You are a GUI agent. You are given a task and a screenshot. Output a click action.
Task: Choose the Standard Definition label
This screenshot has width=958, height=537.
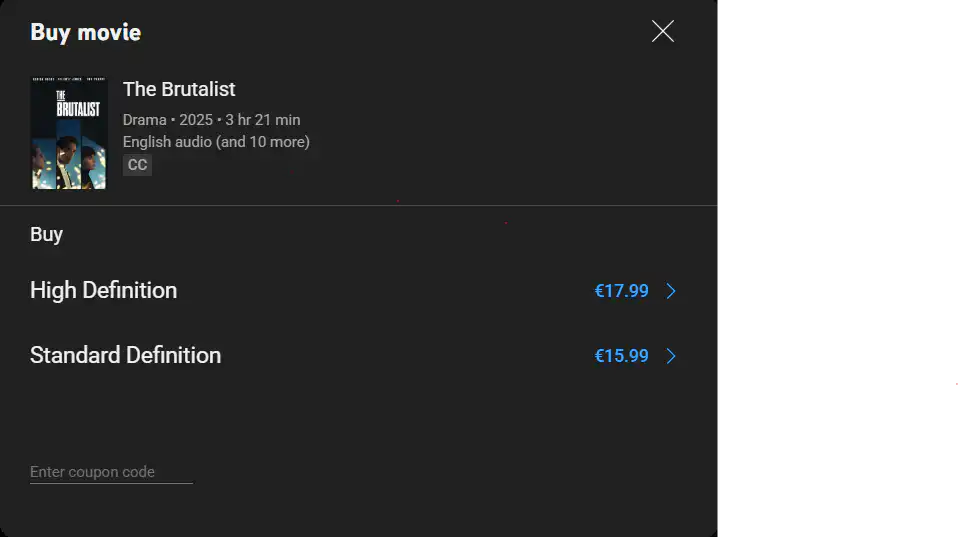pos(125,355)
